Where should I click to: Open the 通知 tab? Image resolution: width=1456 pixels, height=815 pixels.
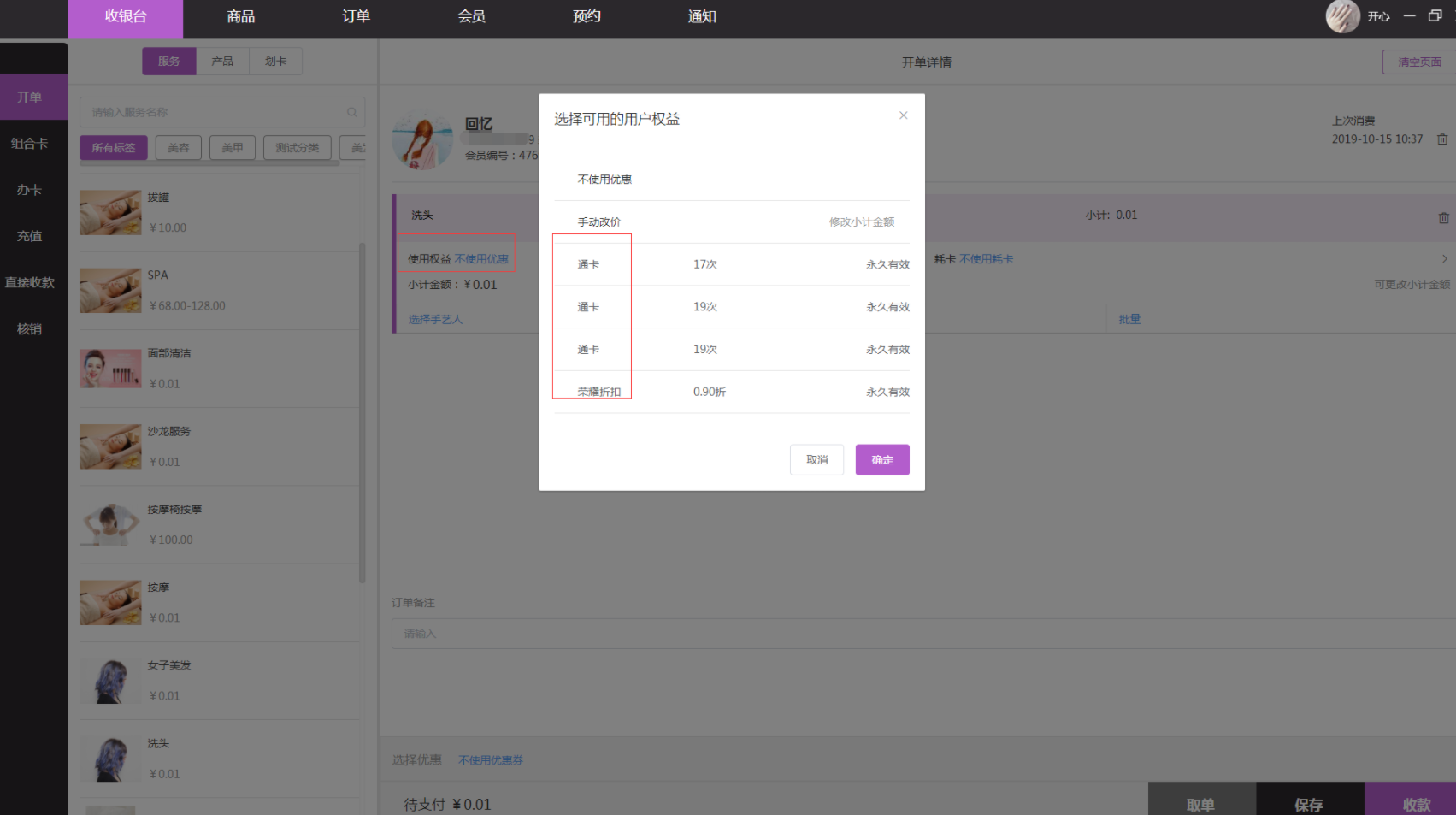(702, 17)
